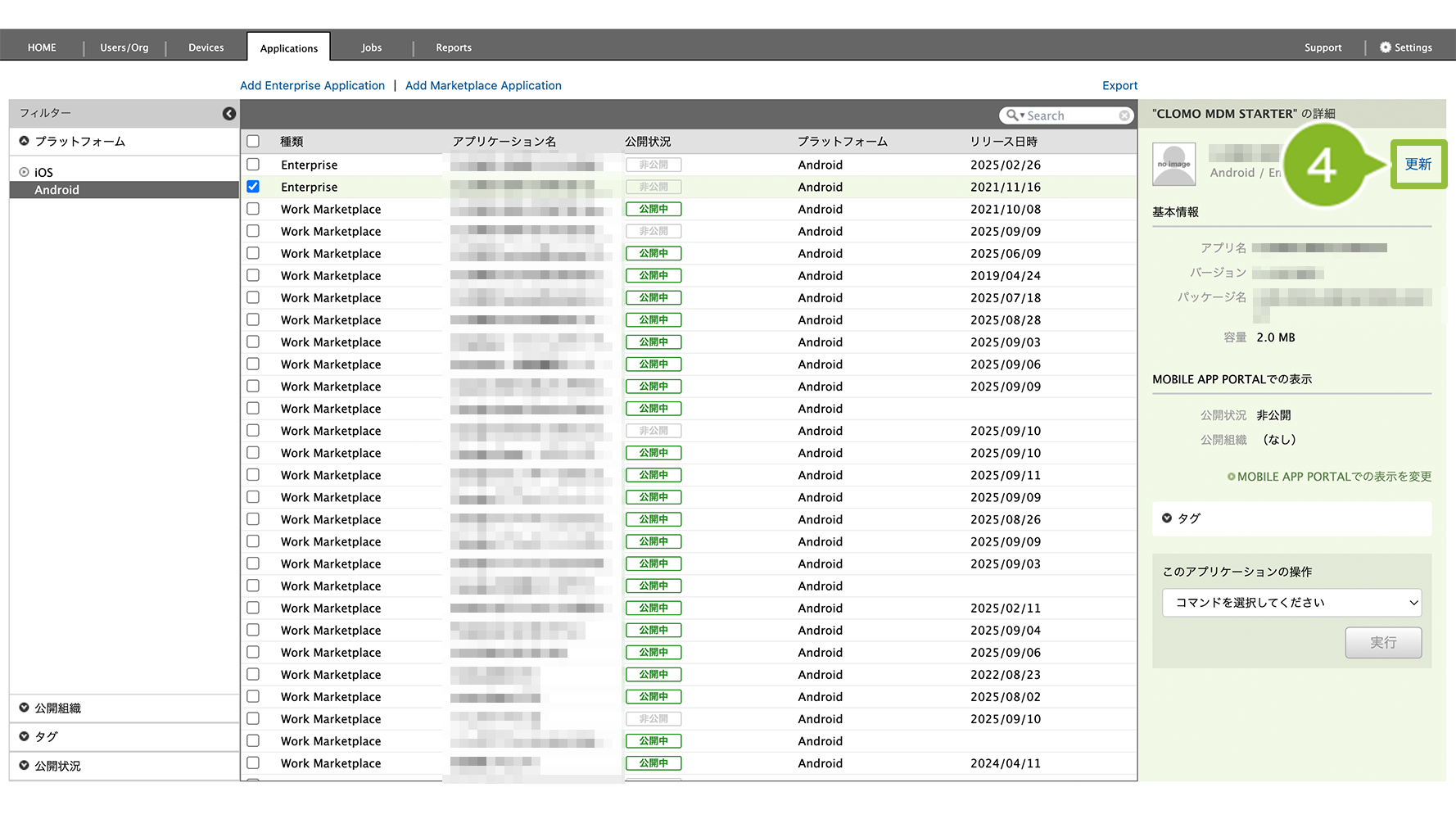Uncheck the selected Enterprise row checkbox
Image resolution: width=1456 pixels, height=819 pixels.
(x=253, y=187)
